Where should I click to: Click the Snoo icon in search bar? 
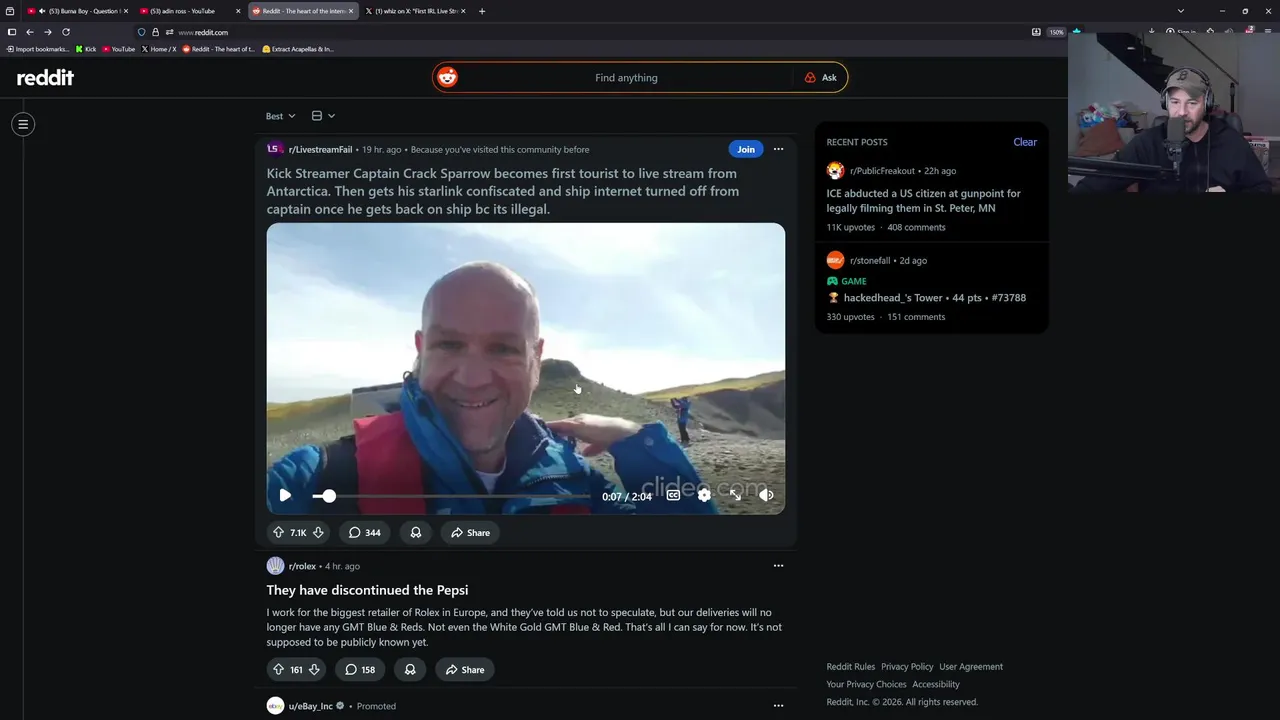coord(448,77)
